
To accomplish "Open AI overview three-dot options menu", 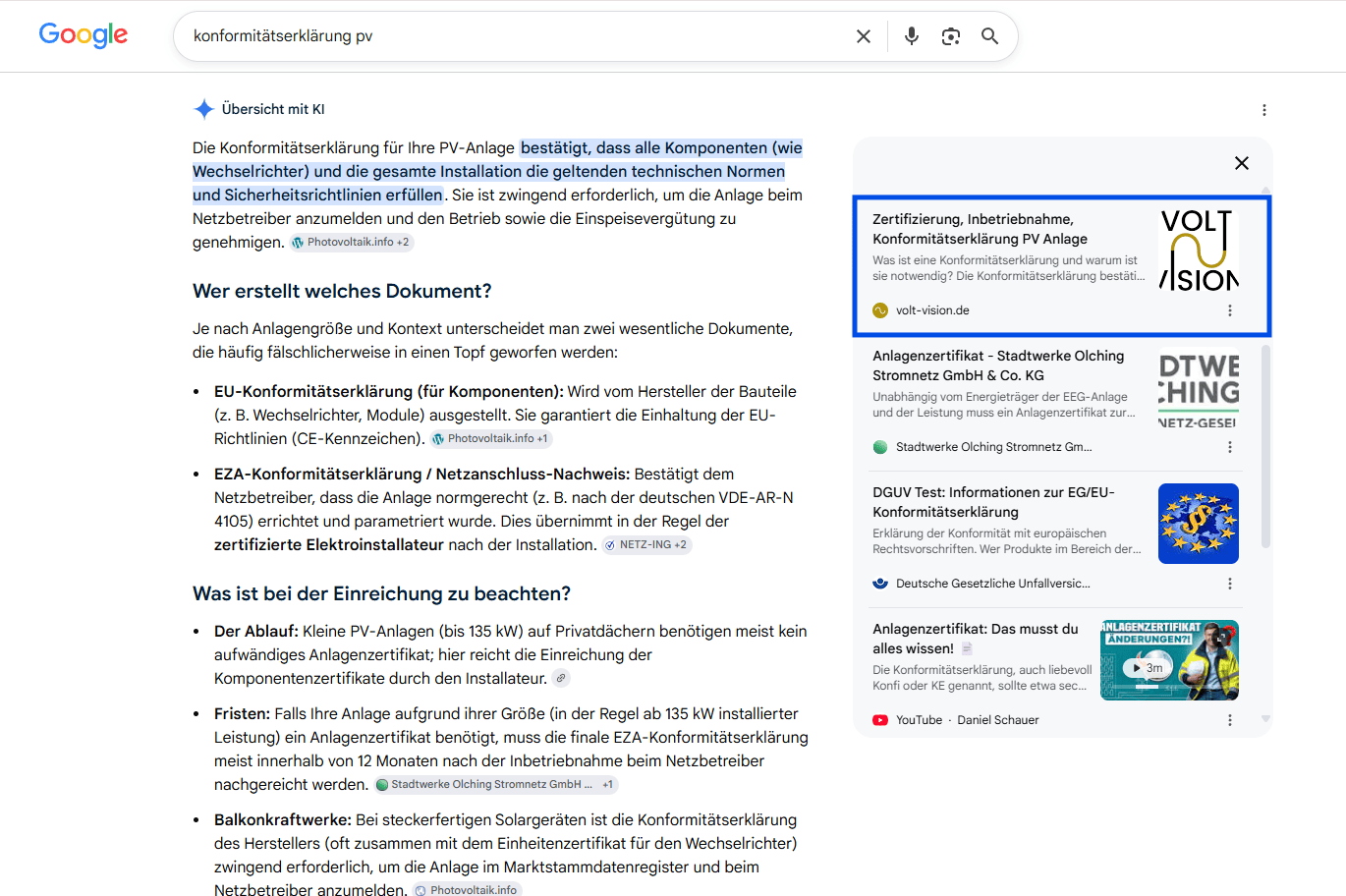I will coord(1264,110).
